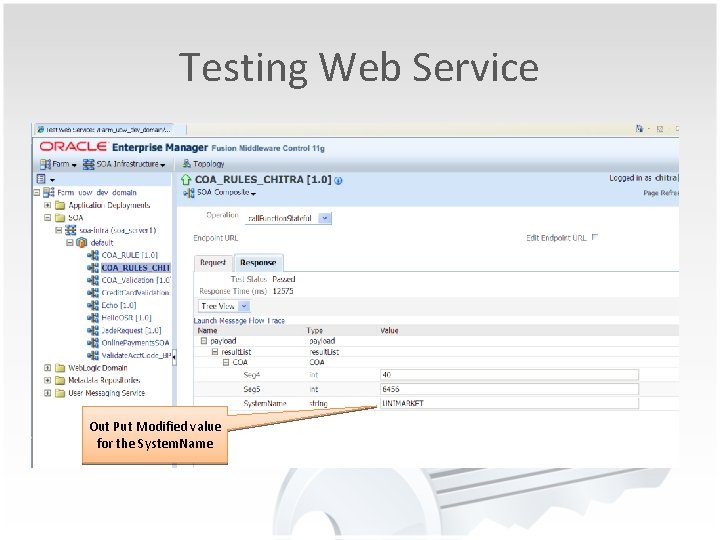Click the default partition icon
This screenshot has width=720, height=540.
click(x=81, y=242)
